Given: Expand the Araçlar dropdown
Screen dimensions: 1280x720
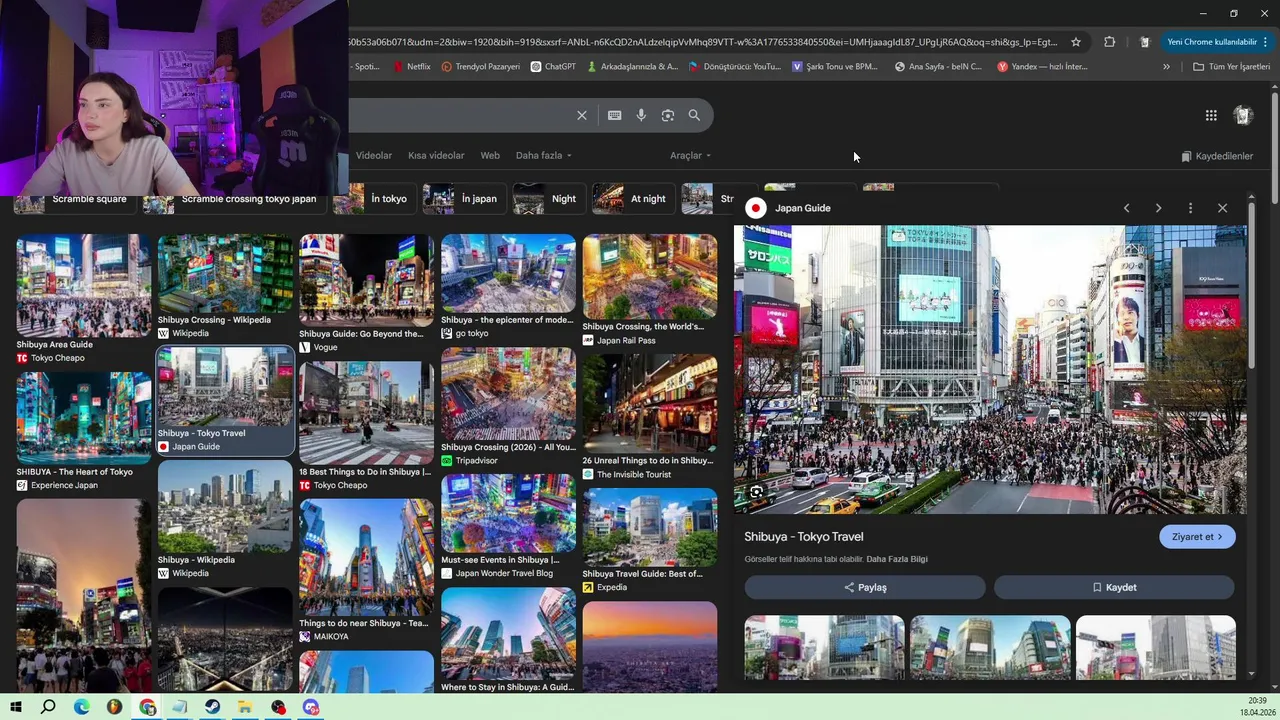Looking at the screenshot, I should (x=690, y=156).
